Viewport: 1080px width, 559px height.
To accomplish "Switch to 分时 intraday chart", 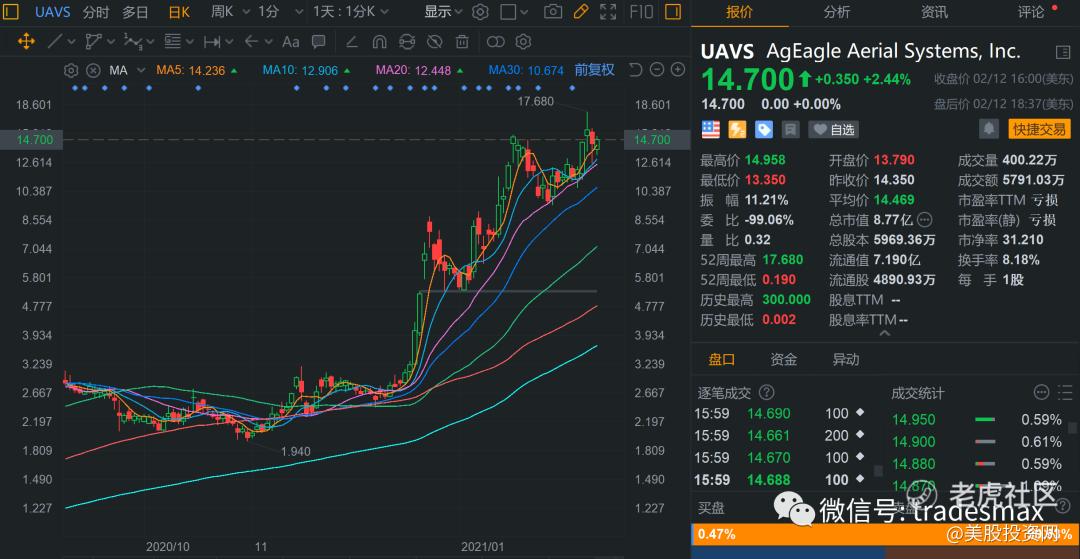I will pos(96,12).
